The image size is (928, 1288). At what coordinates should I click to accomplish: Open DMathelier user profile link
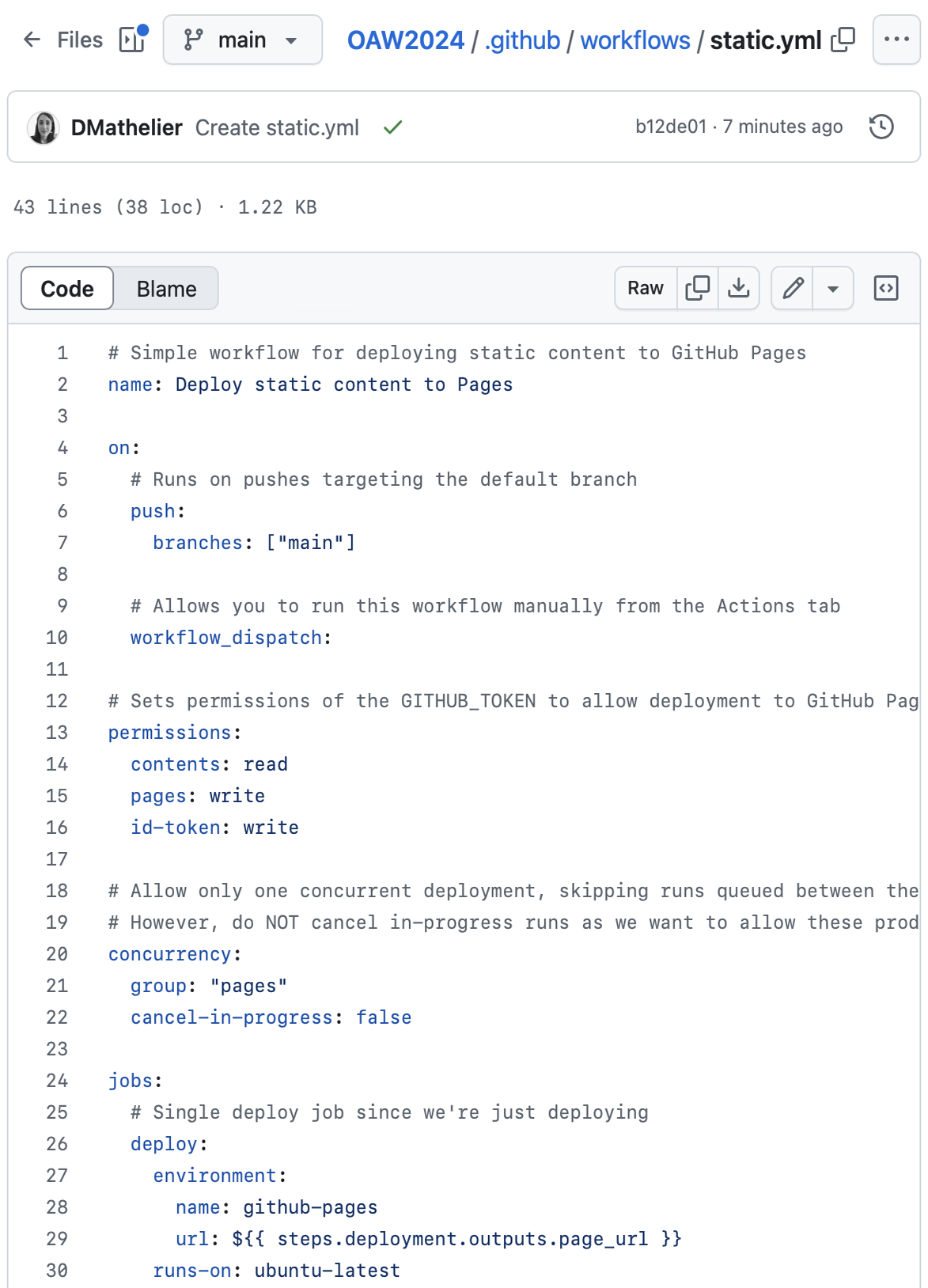[x=127, y=127]
